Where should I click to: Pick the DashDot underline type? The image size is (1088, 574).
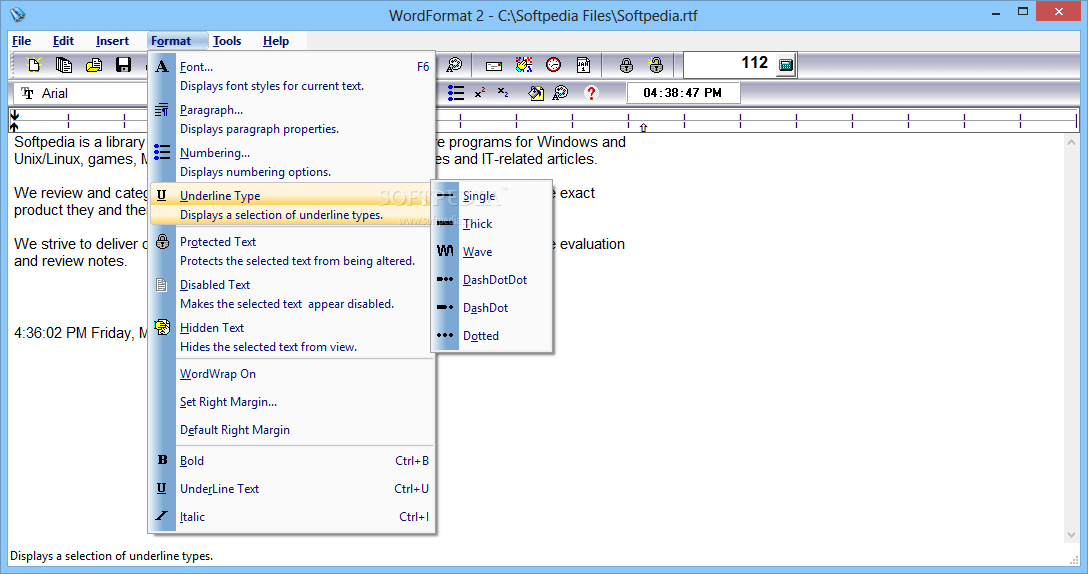tap(492, 307)
